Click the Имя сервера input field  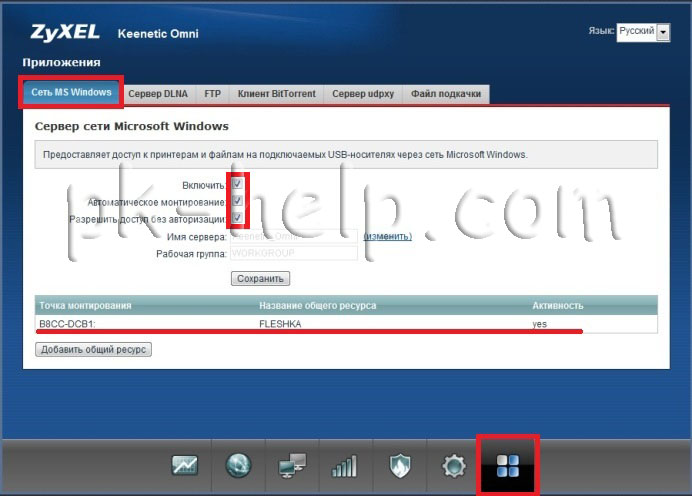pyautogui.click(x=294, y=237)
